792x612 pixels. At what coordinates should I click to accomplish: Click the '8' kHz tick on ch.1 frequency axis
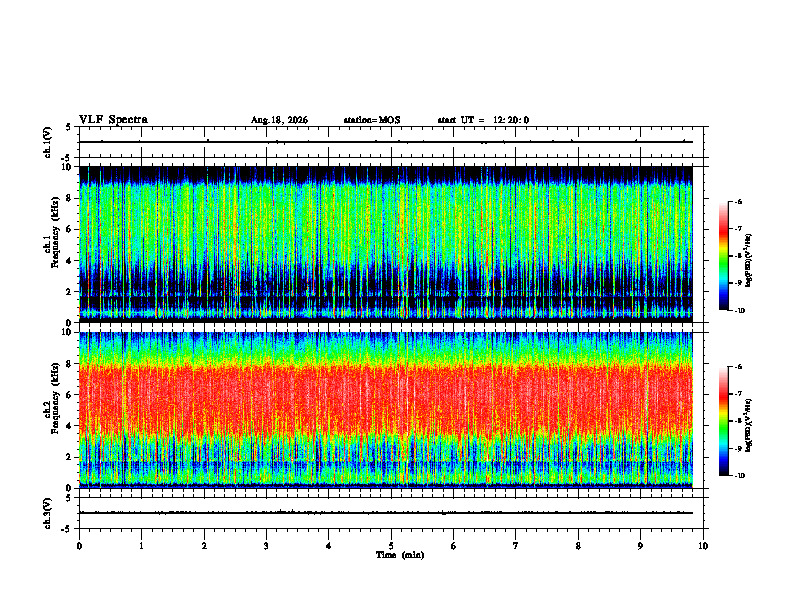[70, 198]
